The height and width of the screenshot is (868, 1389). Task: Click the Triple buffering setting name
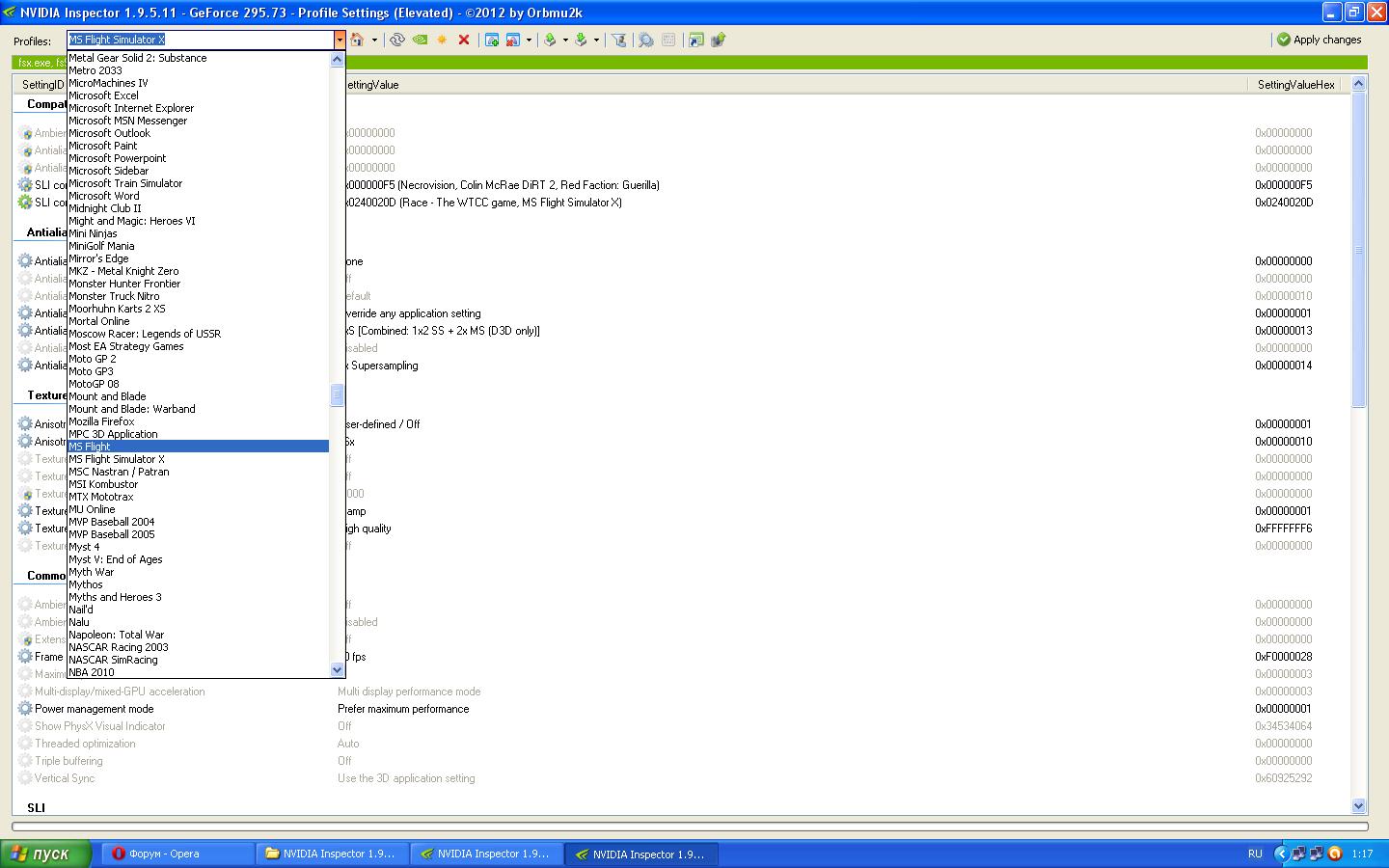[68, 761]
